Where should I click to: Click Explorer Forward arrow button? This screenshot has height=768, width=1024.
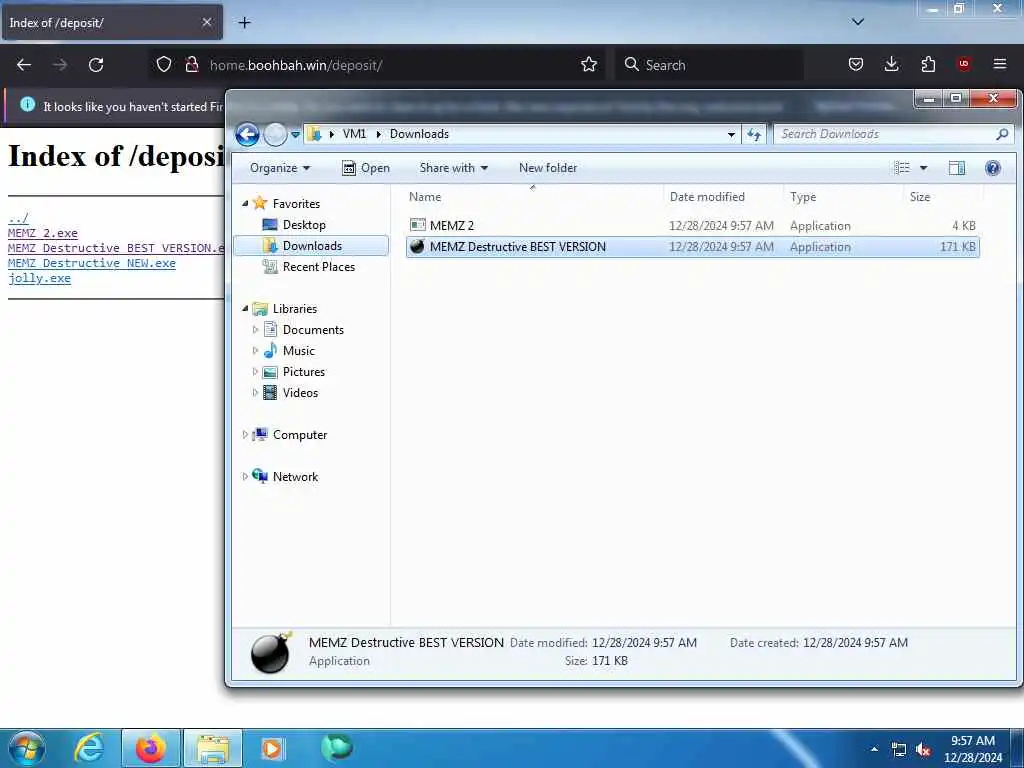[x=275, y=135]
